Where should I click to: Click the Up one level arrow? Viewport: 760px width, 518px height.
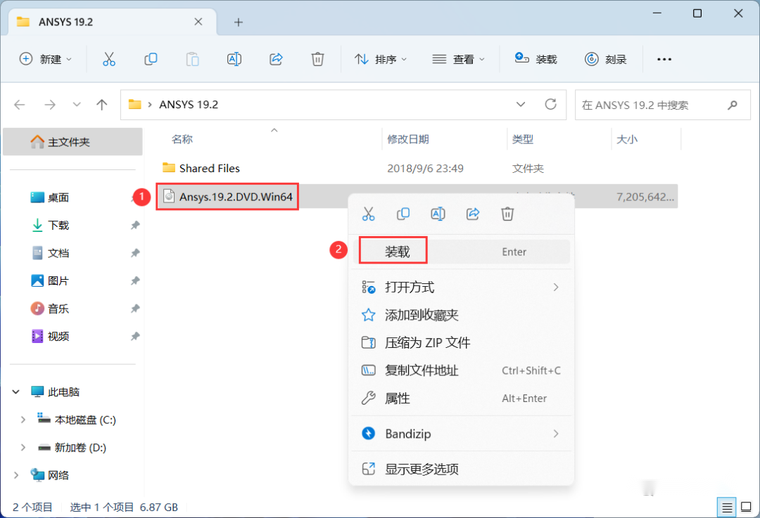point(102,105)
